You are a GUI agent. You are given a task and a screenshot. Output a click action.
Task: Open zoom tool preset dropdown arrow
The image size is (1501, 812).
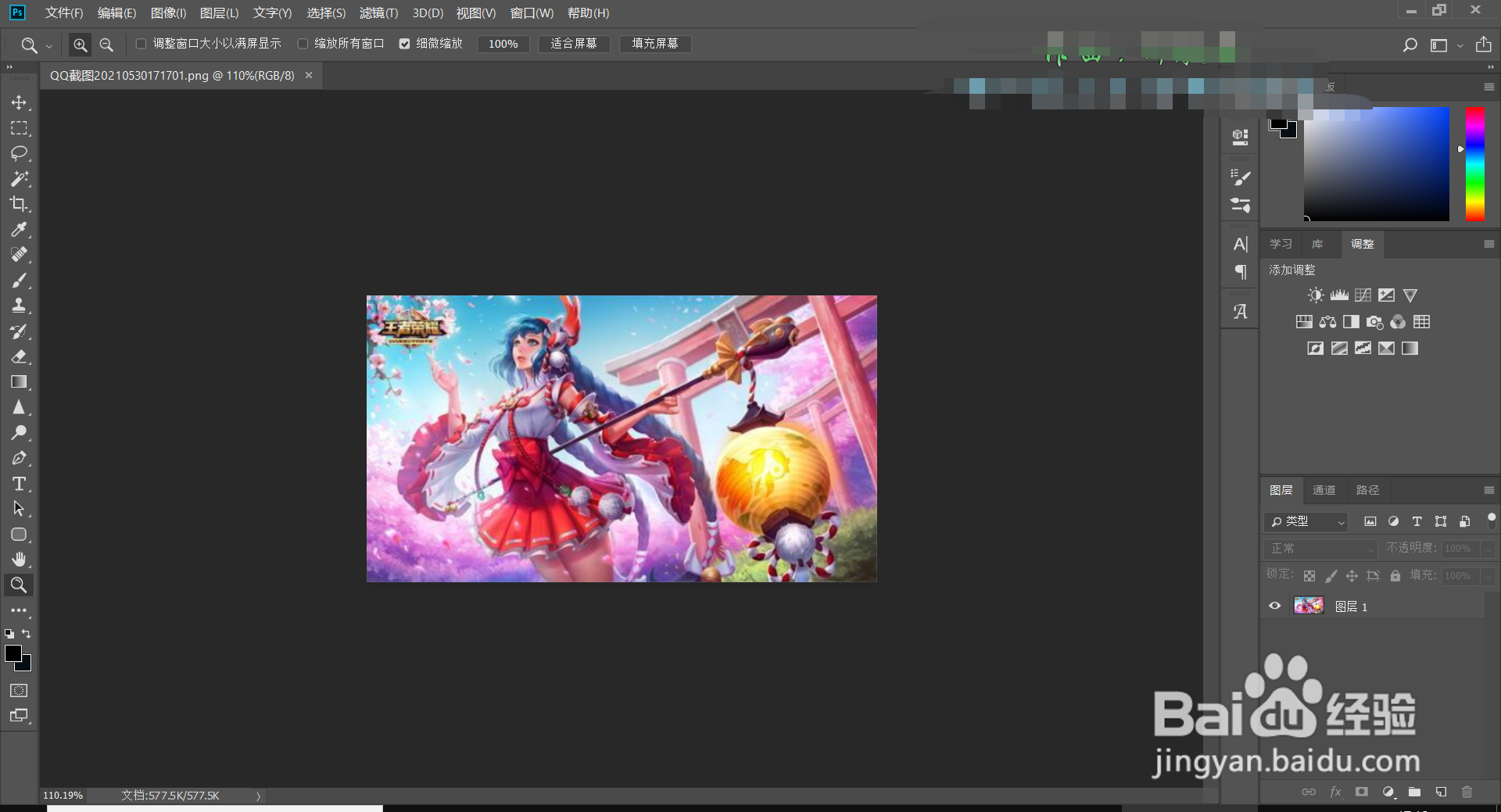[x=48, y=46]
